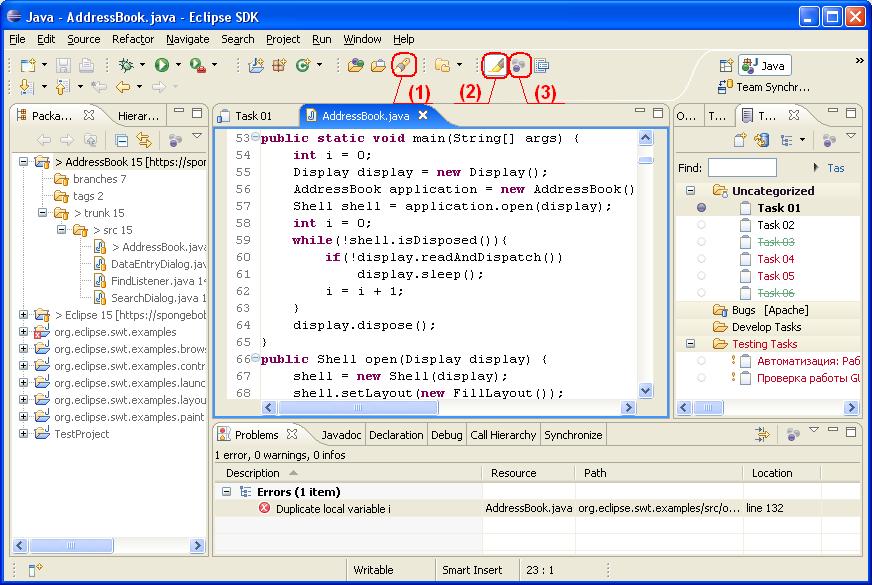The image size is (872, 585).
Task: Click the Save disk icon in toolbar
Action: tap(63, 66)
